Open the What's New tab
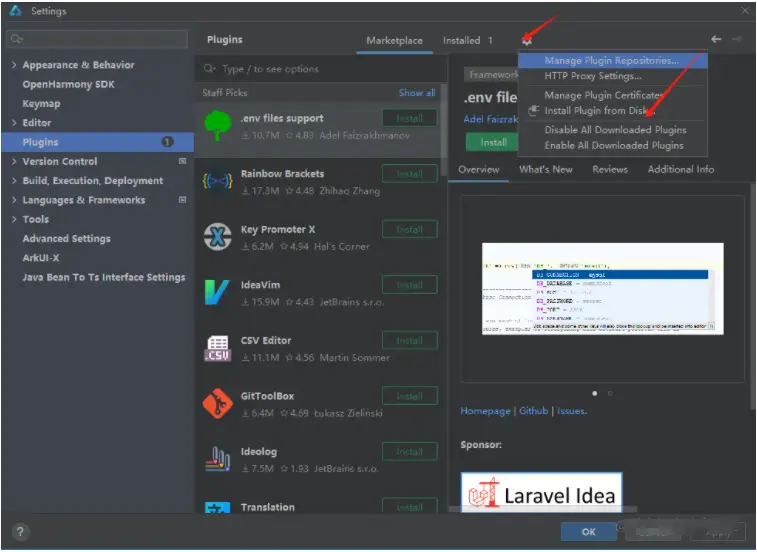757x552 pixels. 546,170
